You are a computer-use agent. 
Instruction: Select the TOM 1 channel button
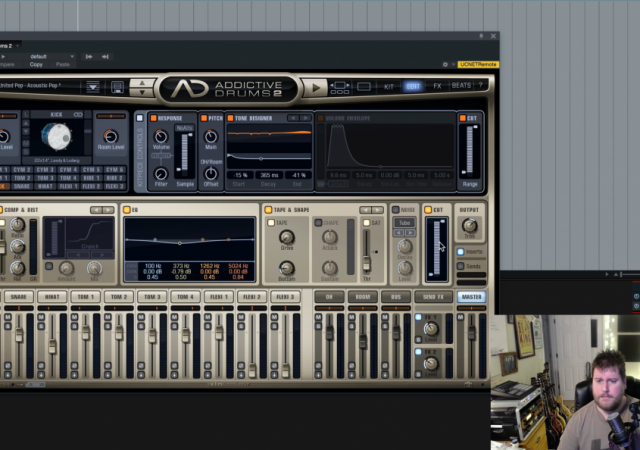point(85,297)
